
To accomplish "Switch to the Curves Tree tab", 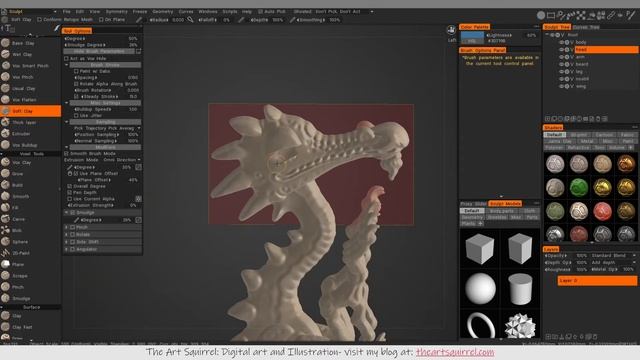I will point(586,27).
